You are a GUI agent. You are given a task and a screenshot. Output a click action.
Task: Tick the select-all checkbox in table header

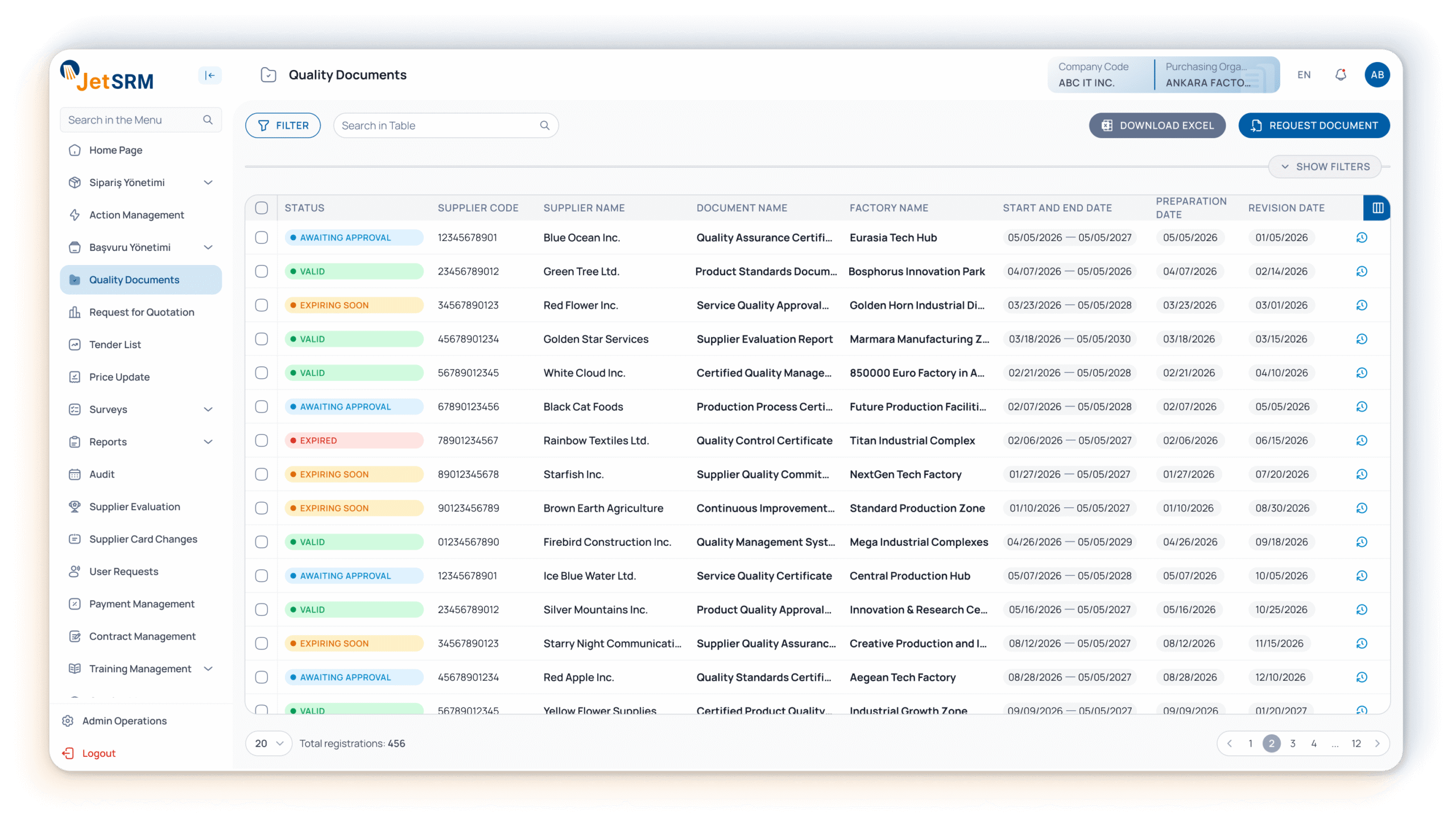[262, 208]
